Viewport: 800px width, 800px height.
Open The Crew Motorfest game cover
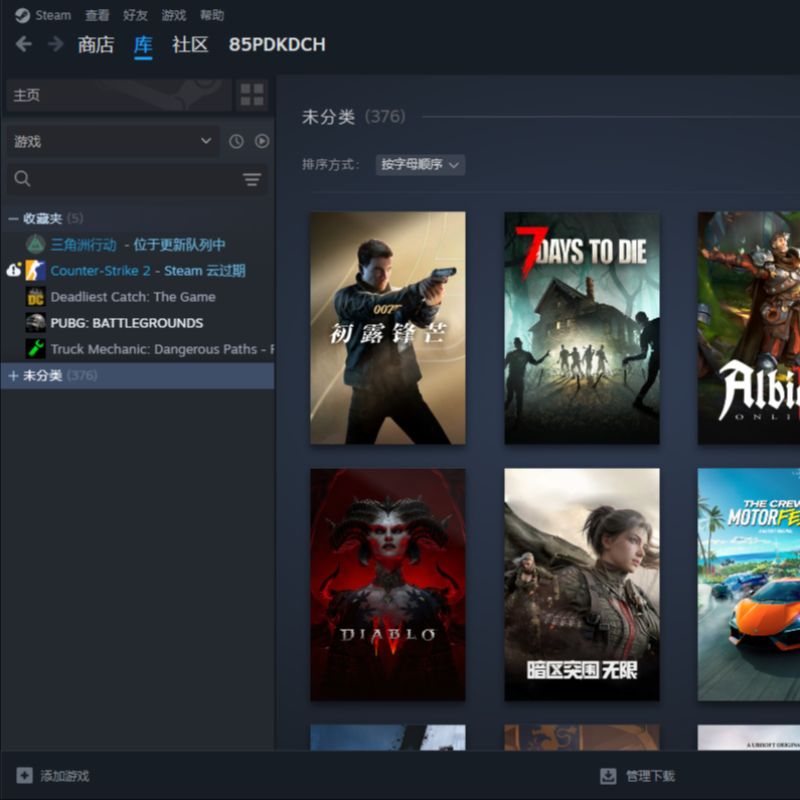click(x=748, y=584)
